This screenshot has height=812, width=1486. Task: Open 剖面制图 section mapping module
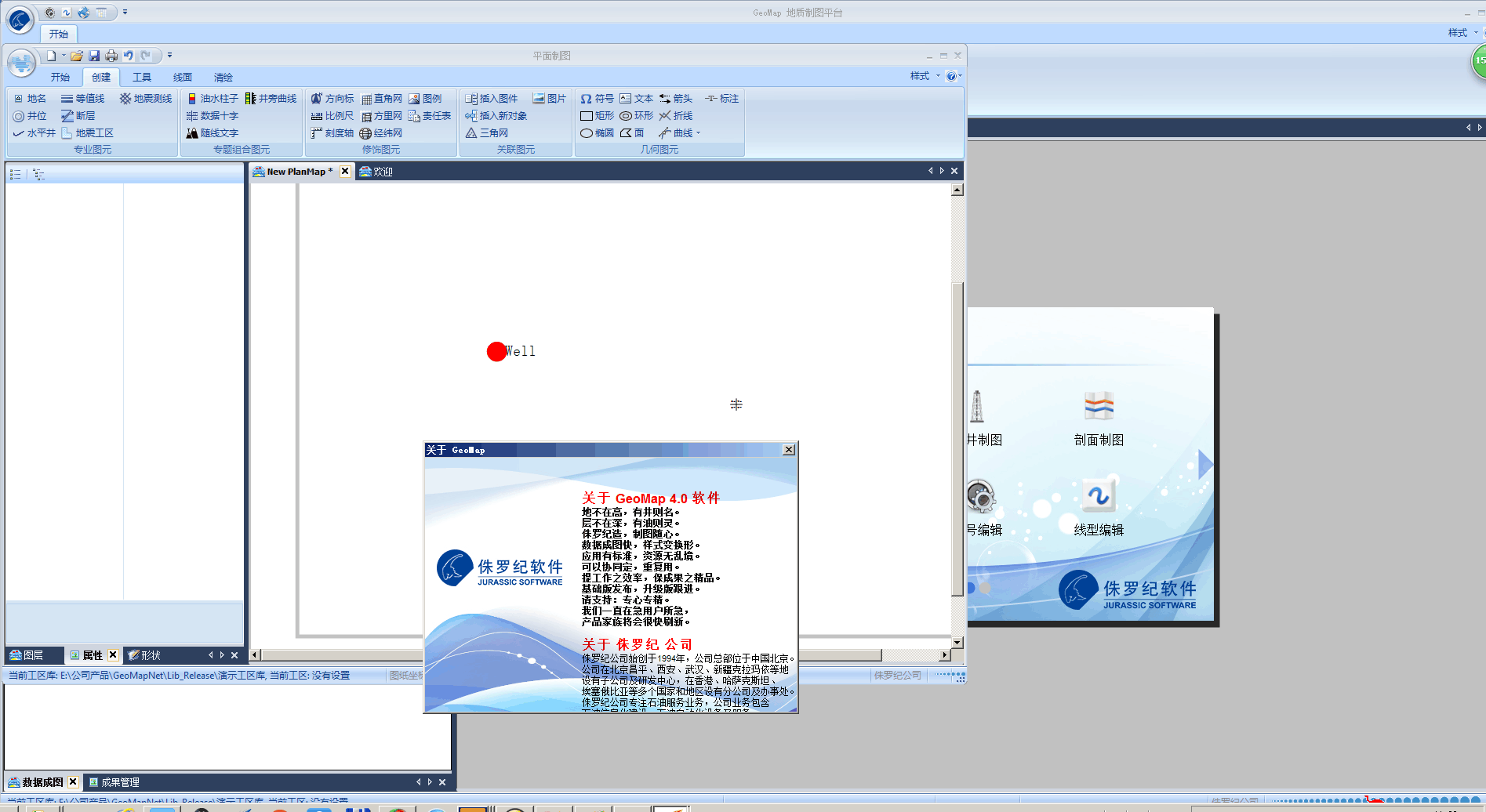click(1099, 419)
